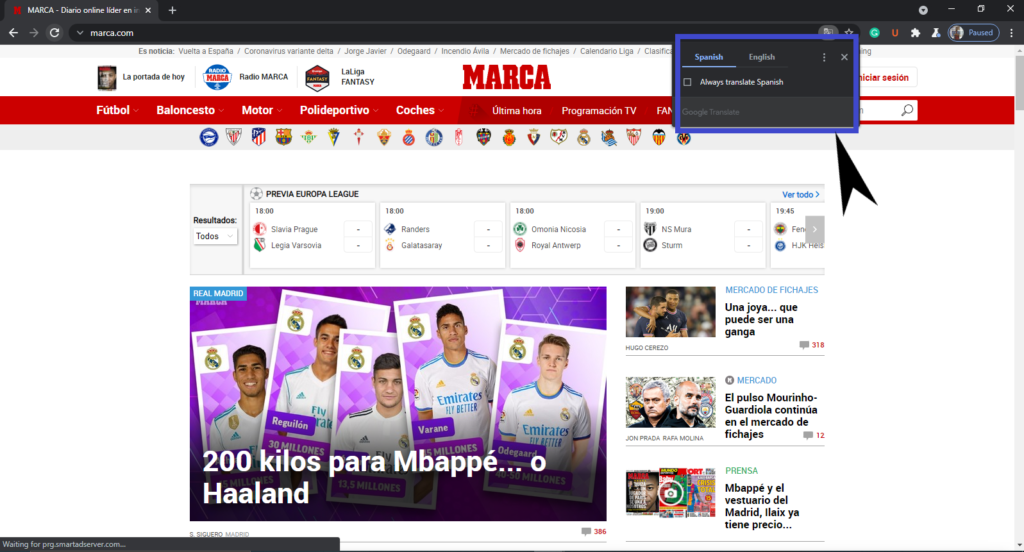Open the Real Sociedad team badge
The width and height of the screenshot is (1024, 552).
coord(609,137)
